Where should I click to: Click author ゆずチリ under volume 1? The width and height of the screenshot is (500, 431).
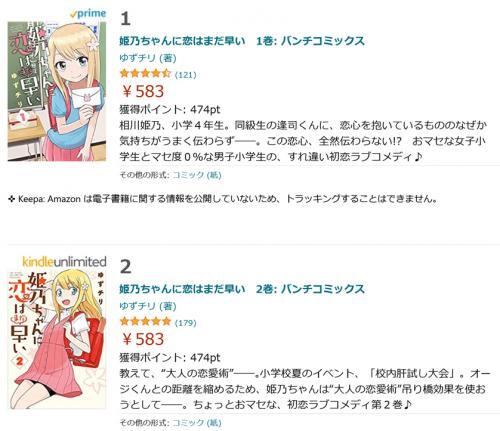[x=148, y=58]
